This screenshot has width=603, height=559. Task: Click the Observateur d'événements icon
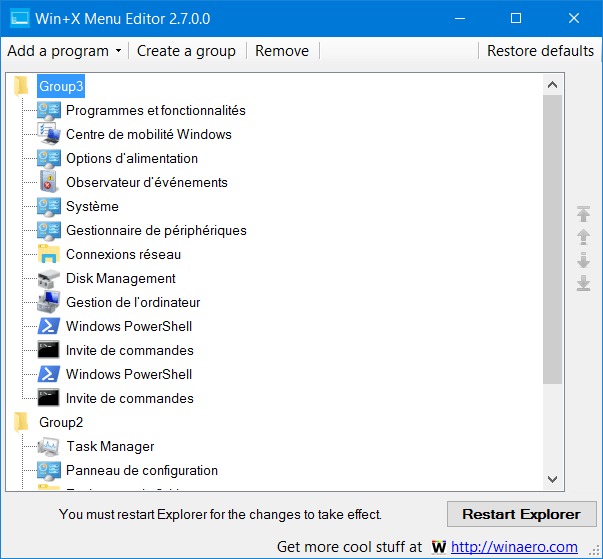coord(49,182)
